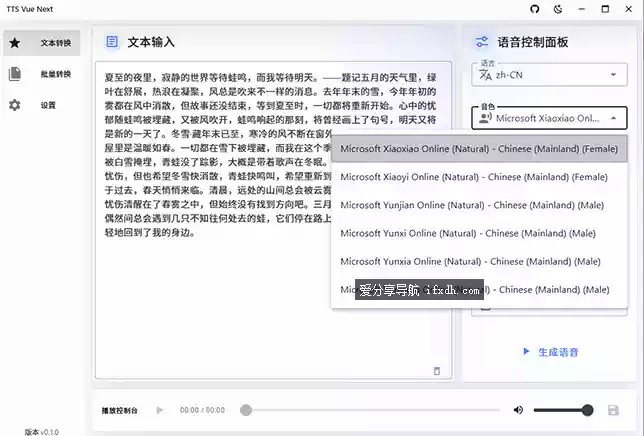Click the 00:00 / 00:00 time display
The image size is (644, 436).
202,410
